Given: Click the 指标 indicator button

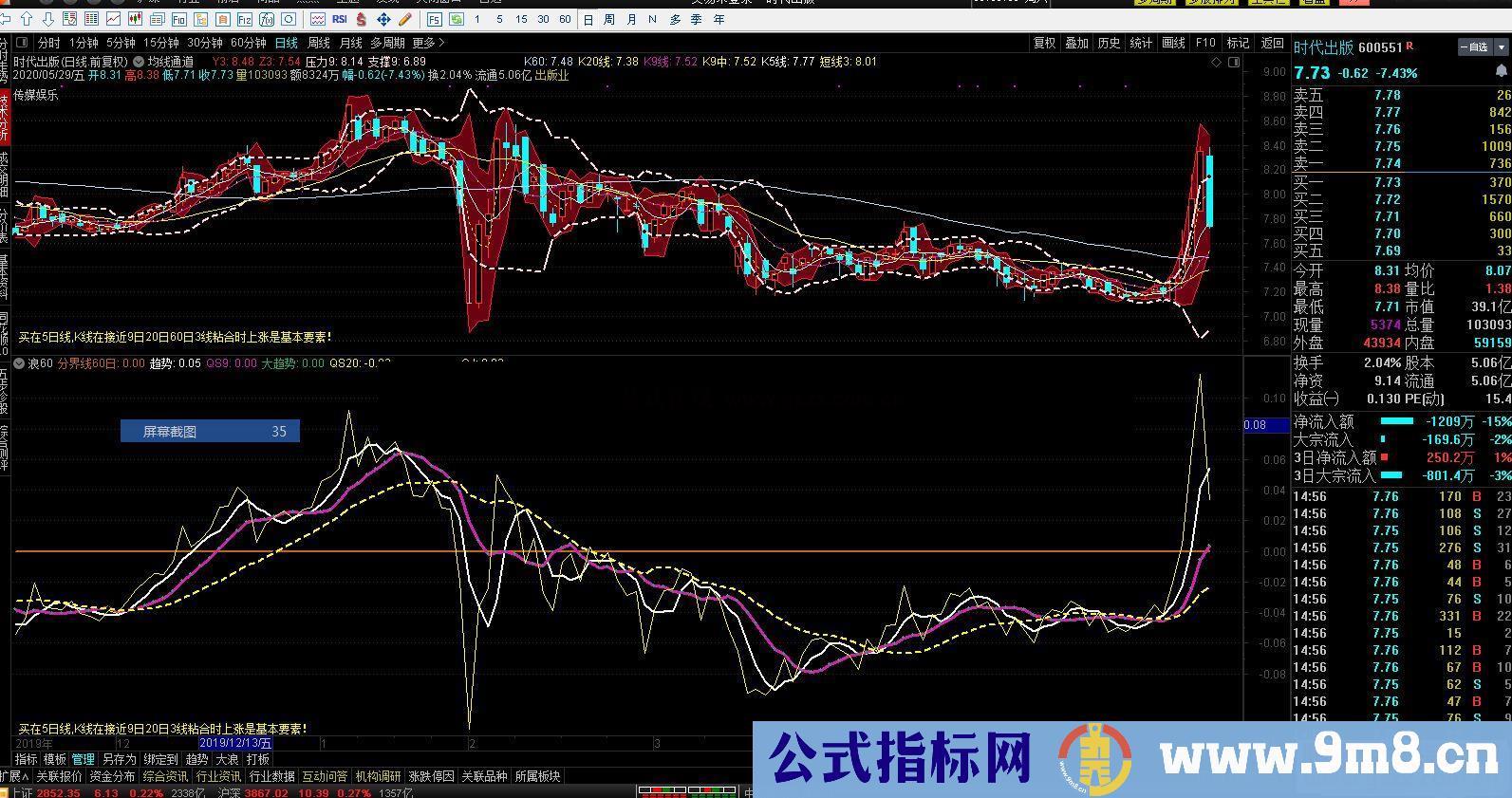Looking at the screenshot, I should (x=26, y=759).
